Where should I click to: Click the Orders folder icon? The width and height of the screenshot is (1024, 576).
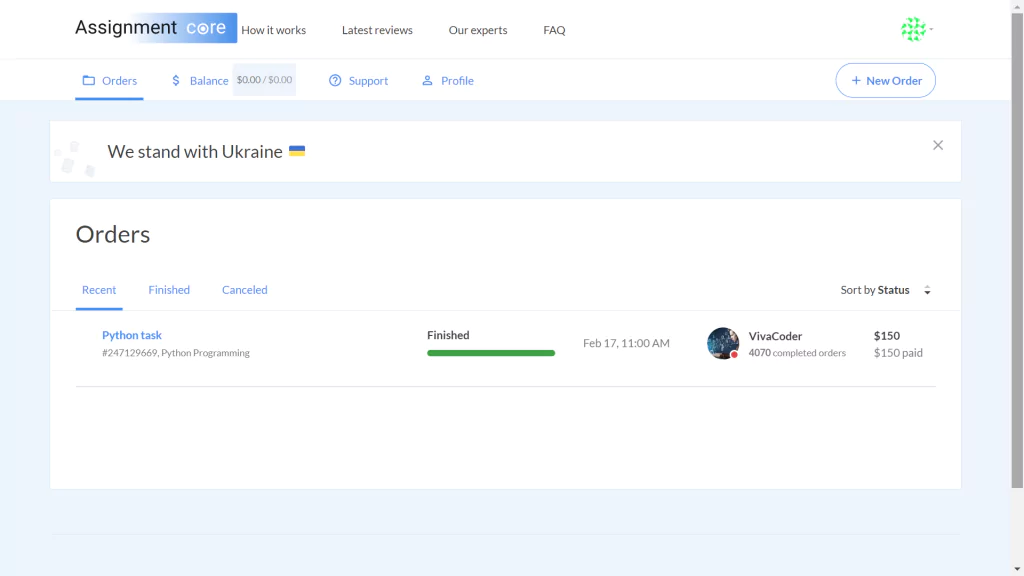point(89,80)
